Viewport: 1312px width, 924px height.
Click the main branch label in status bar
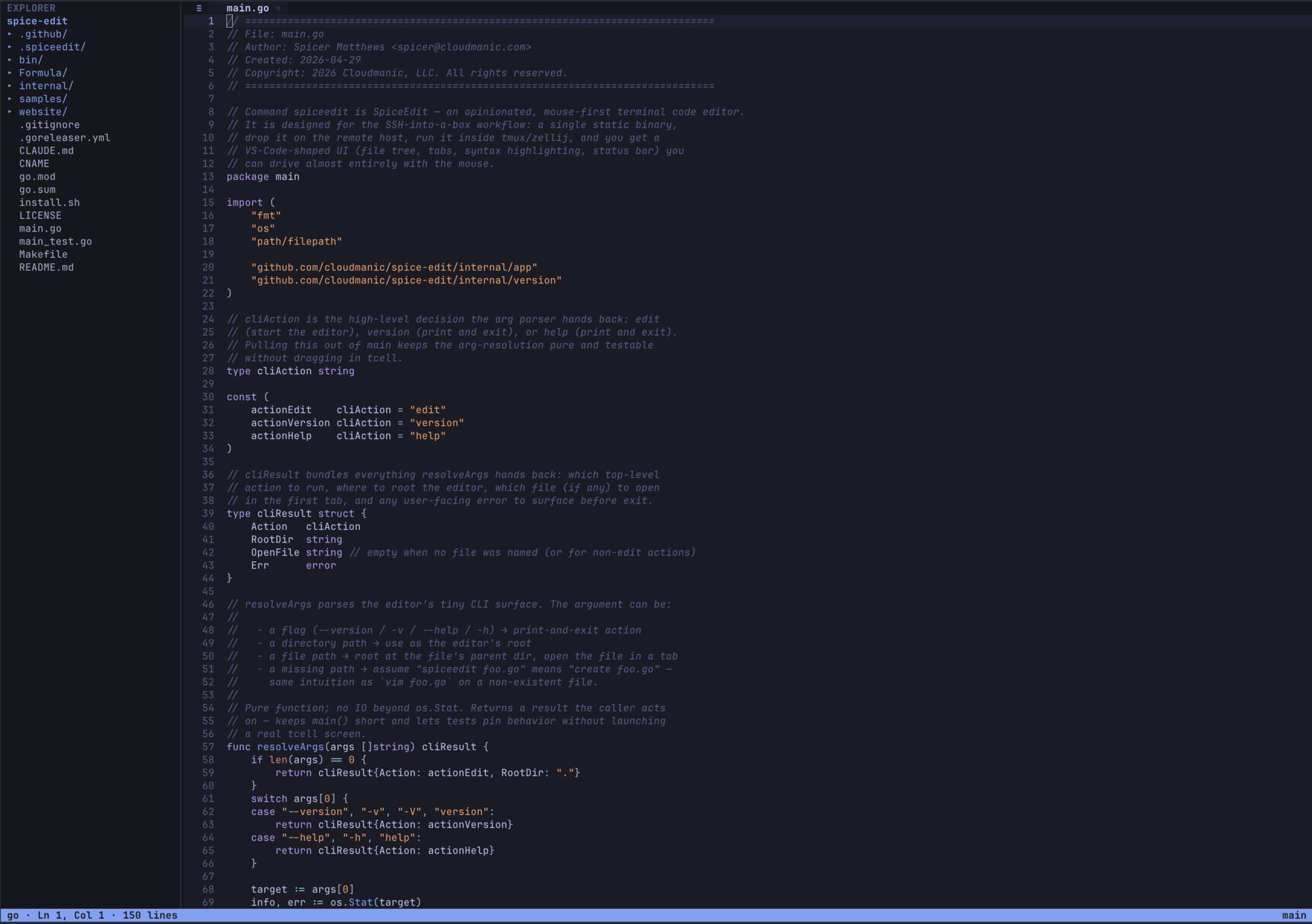point(1294,915)
